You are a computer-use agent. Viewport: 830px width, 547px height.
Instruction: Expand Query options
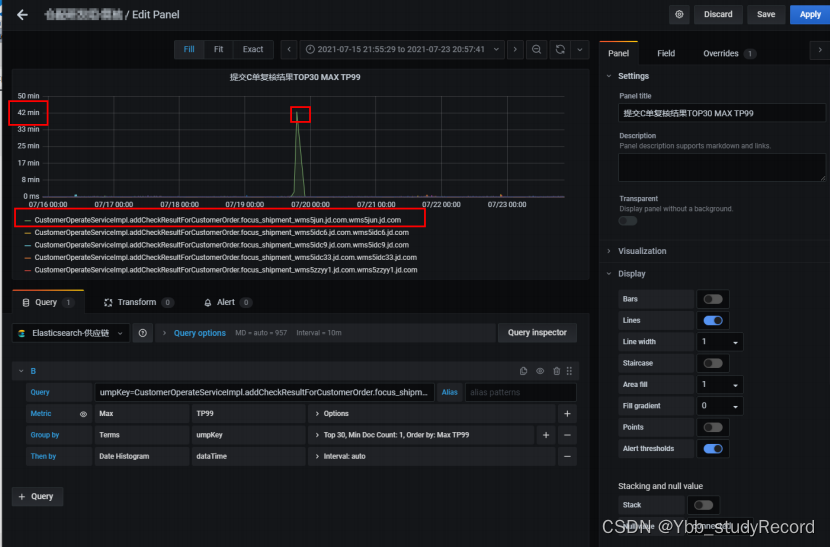point(200,333)
